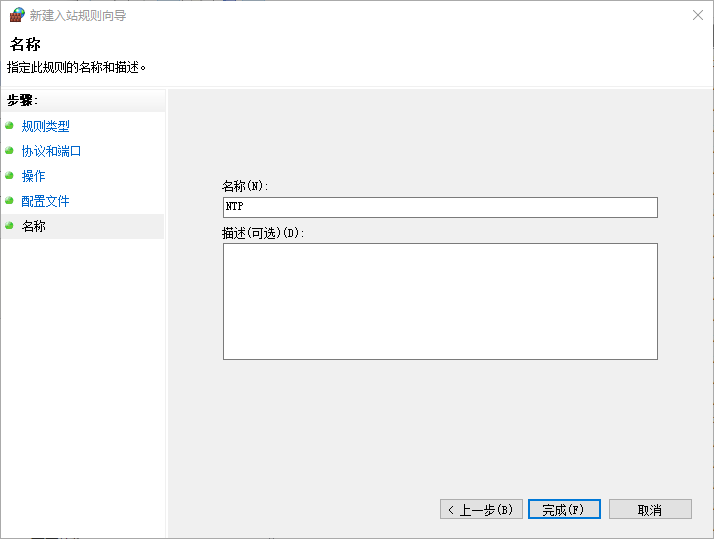The height and width of the screenshot is (539, 714).
Task: Click 完成(F) to finish the rule
Action: (564, 510)
